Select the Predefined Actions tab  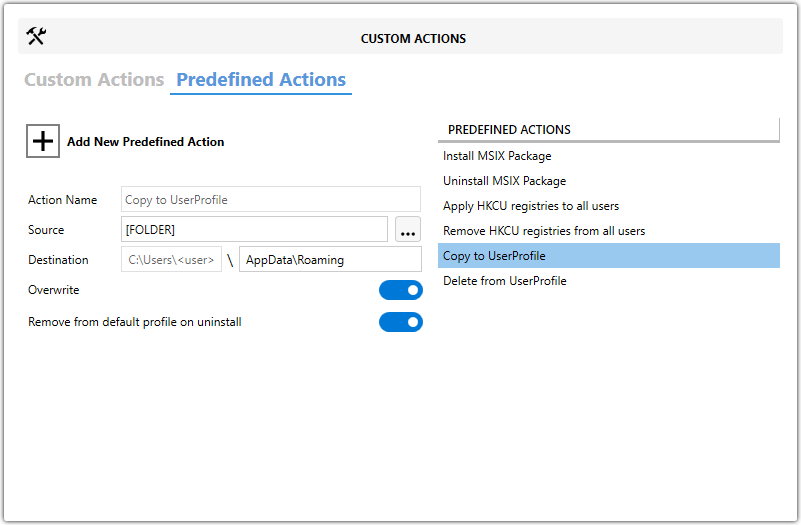pos(261,80)
